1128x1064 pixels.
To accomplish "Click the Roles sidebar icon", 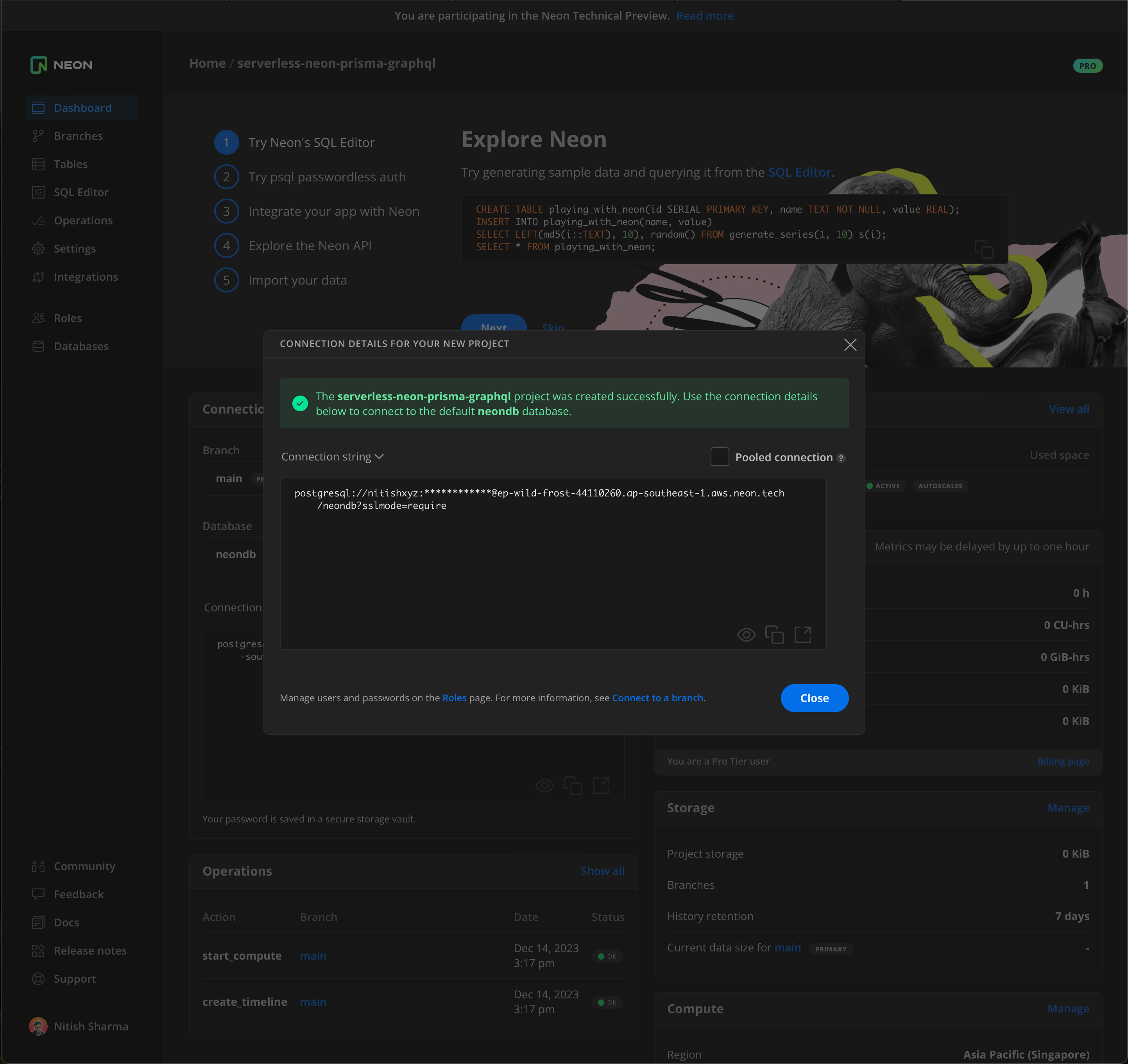I will pyautogui.click(x=38, y=318).
